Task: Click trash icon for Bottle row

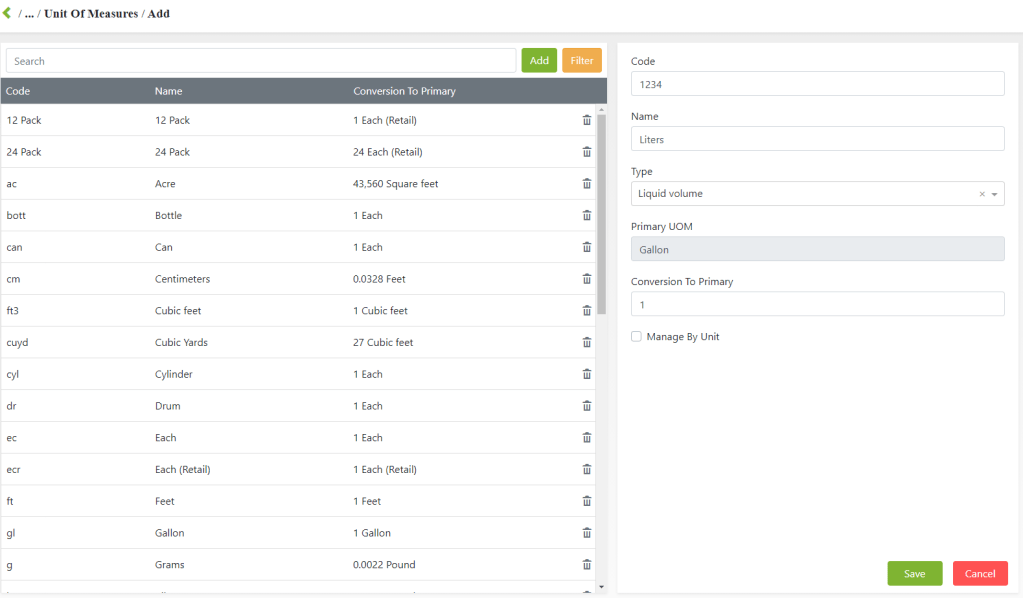Action: [587, 215]
